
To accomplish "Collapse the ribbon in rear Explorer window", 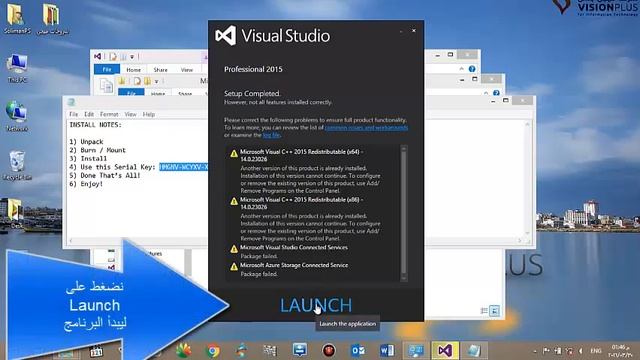I will pos(461,69).
